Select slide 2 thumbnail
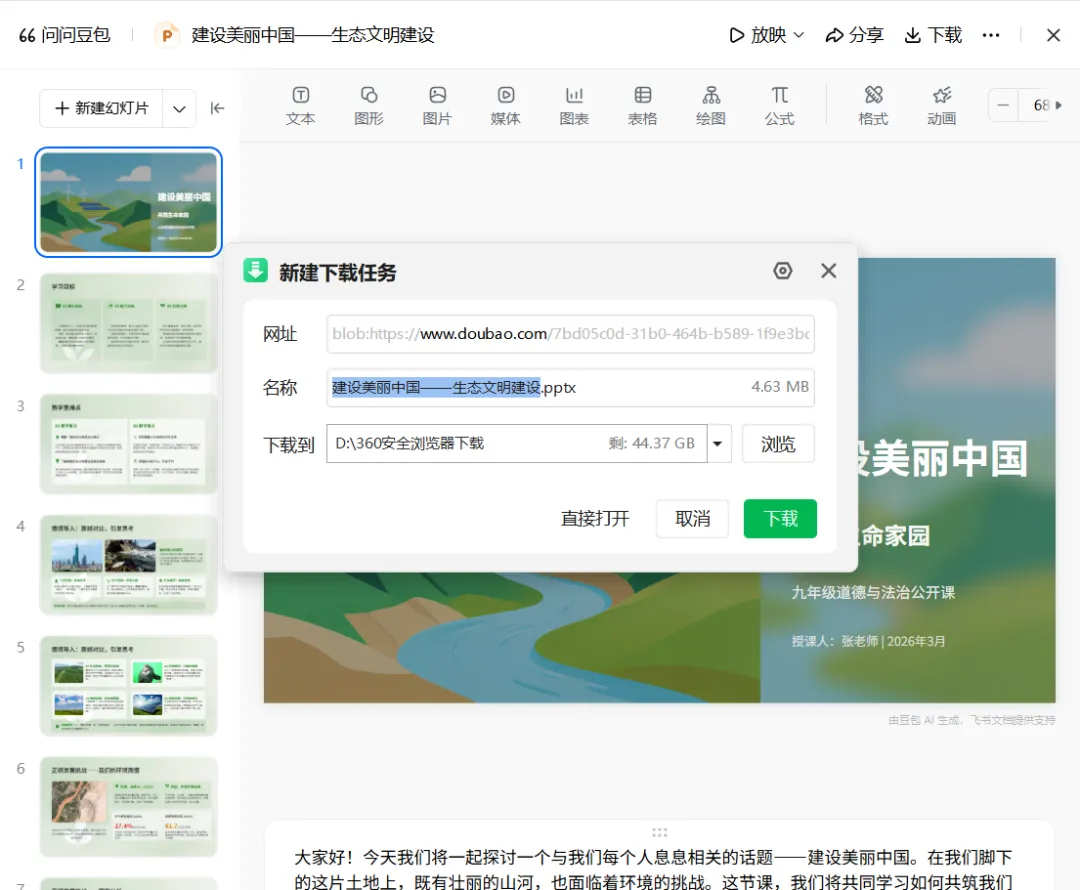The width and height of the screenshot is (1080, 890). 128,323
